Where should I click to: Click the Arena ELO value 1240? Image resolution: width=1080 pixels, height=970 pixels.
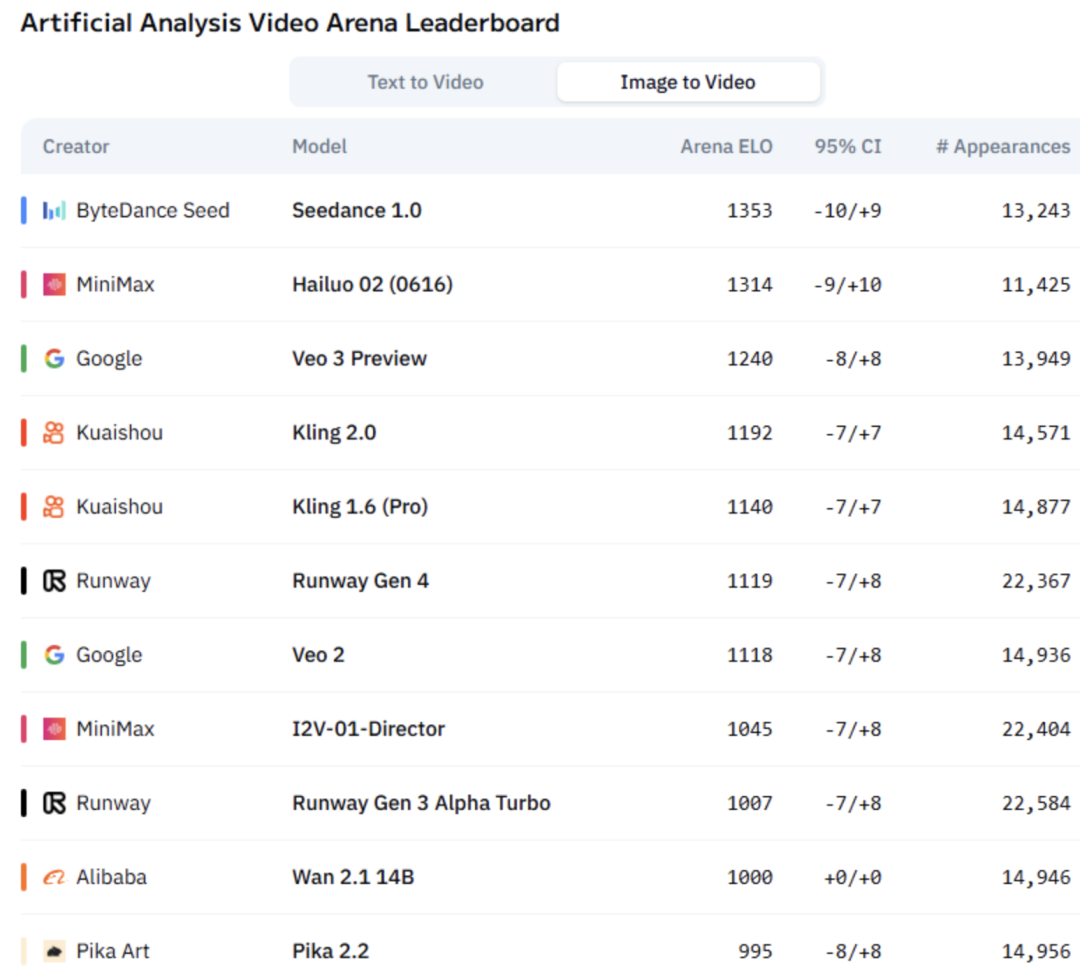[750, 358]
